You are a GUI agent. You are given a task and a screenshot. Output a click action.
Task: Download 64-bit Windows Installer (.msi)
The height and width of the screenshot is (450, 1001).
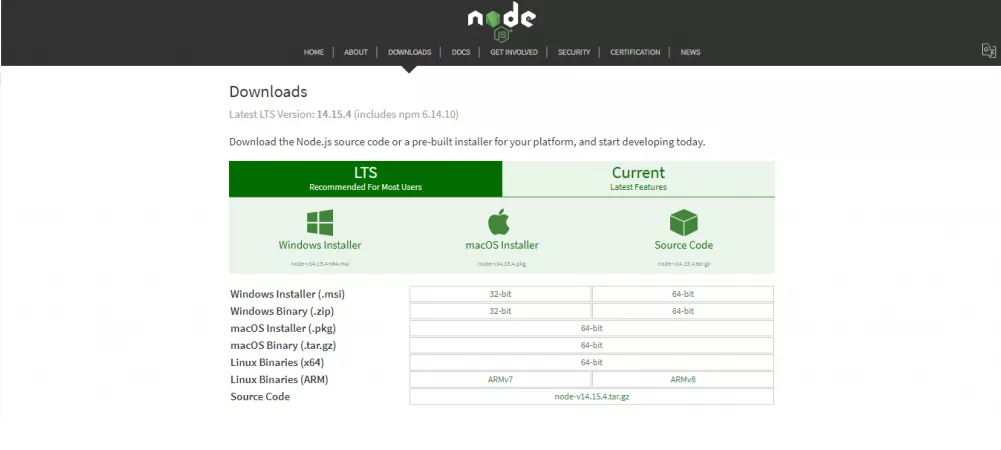tap(682, 294)
